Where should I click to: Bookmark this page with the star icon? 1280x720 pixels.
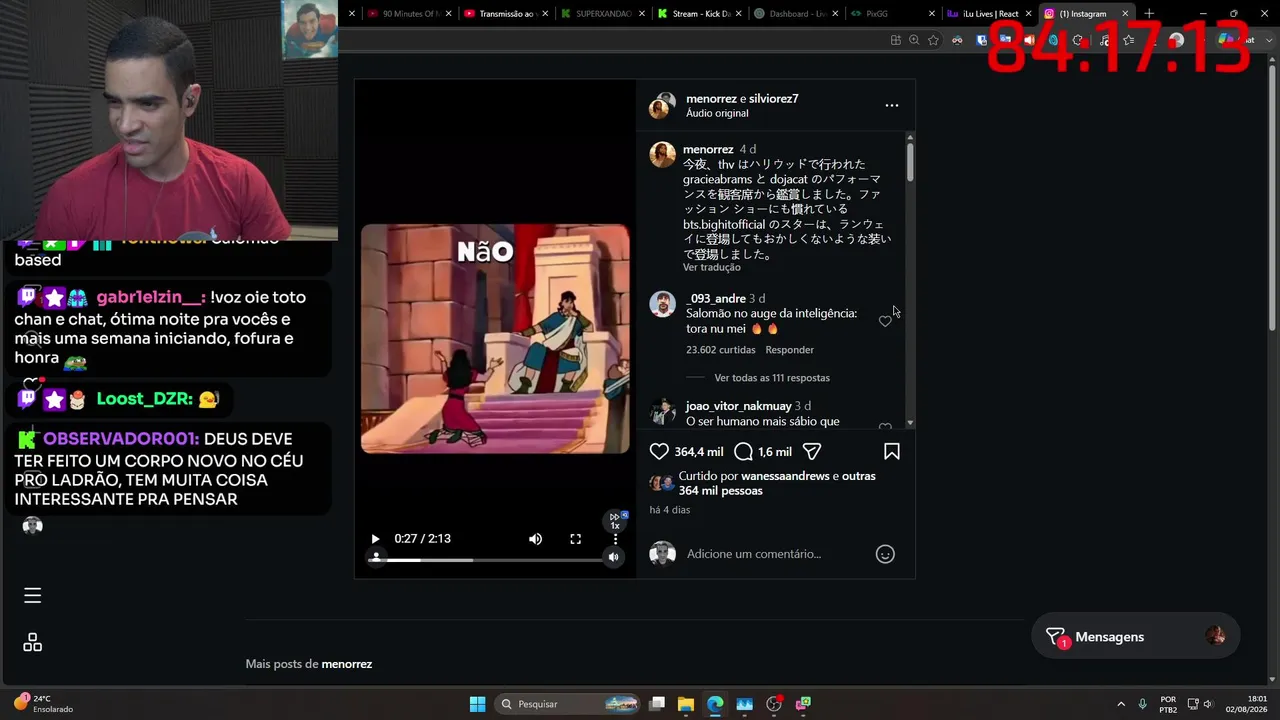933,40
